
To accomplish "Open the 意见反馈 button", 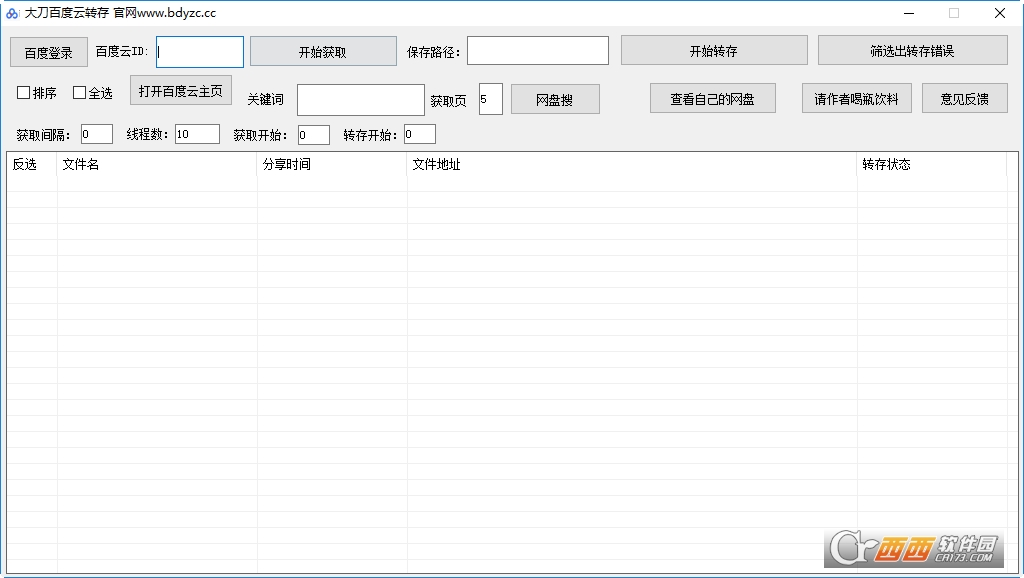I will click(x=965, y=99).
